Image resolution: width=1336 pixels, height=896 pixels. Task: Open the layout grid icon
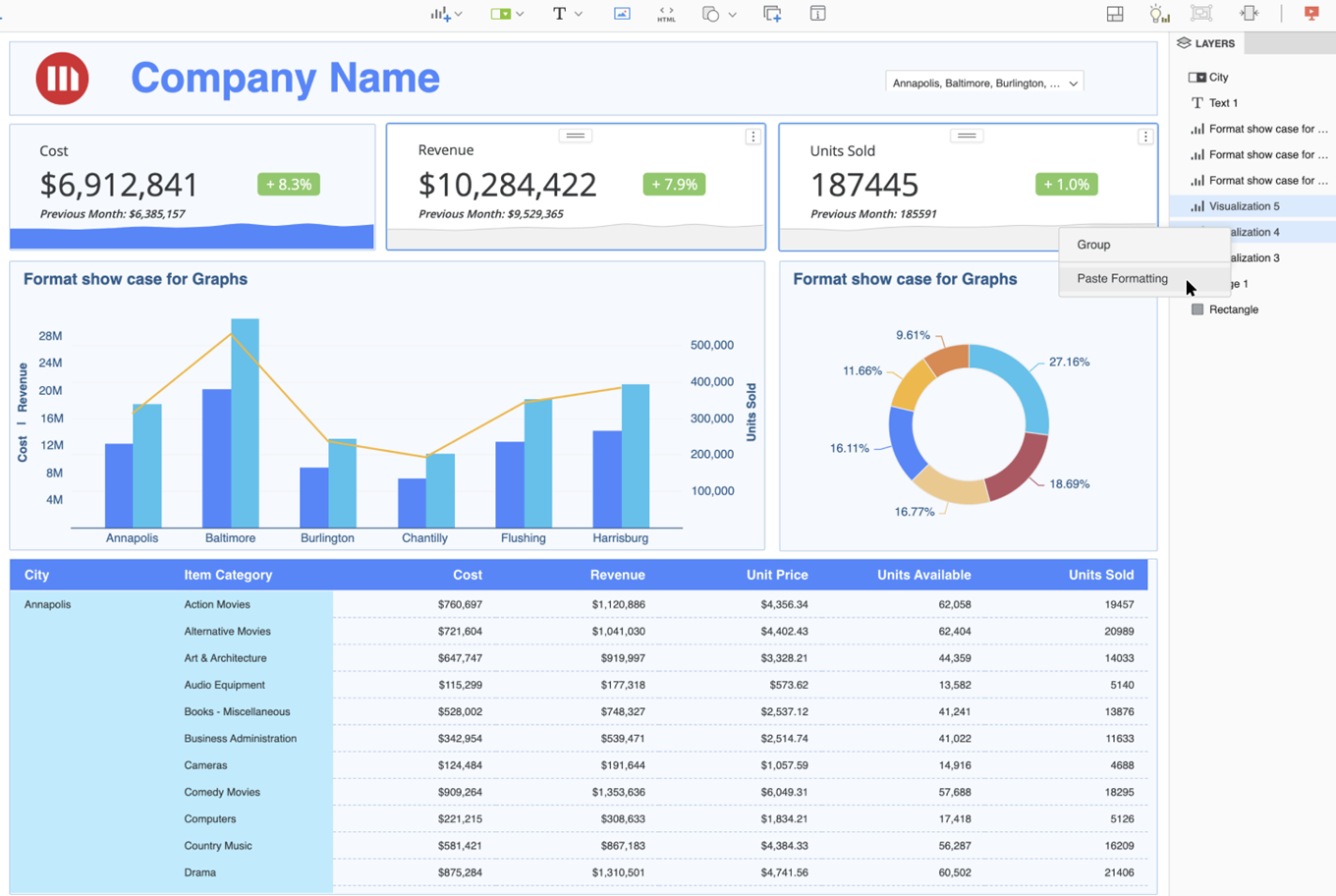click(x=1115, y=14)
